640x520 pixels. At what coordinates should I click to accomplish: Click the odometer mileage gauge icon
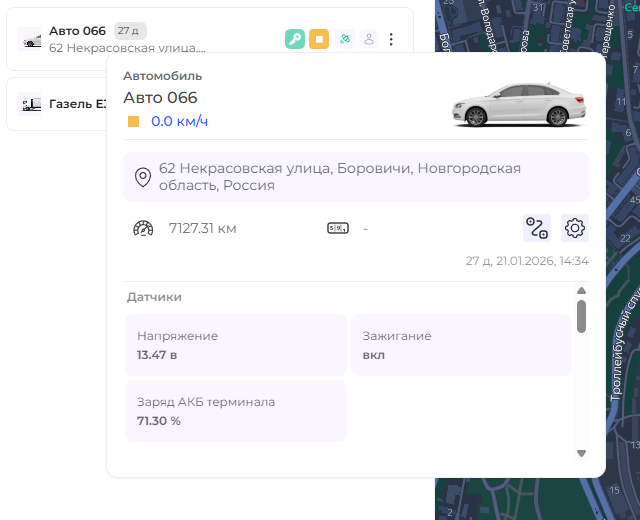click(143, 228)
